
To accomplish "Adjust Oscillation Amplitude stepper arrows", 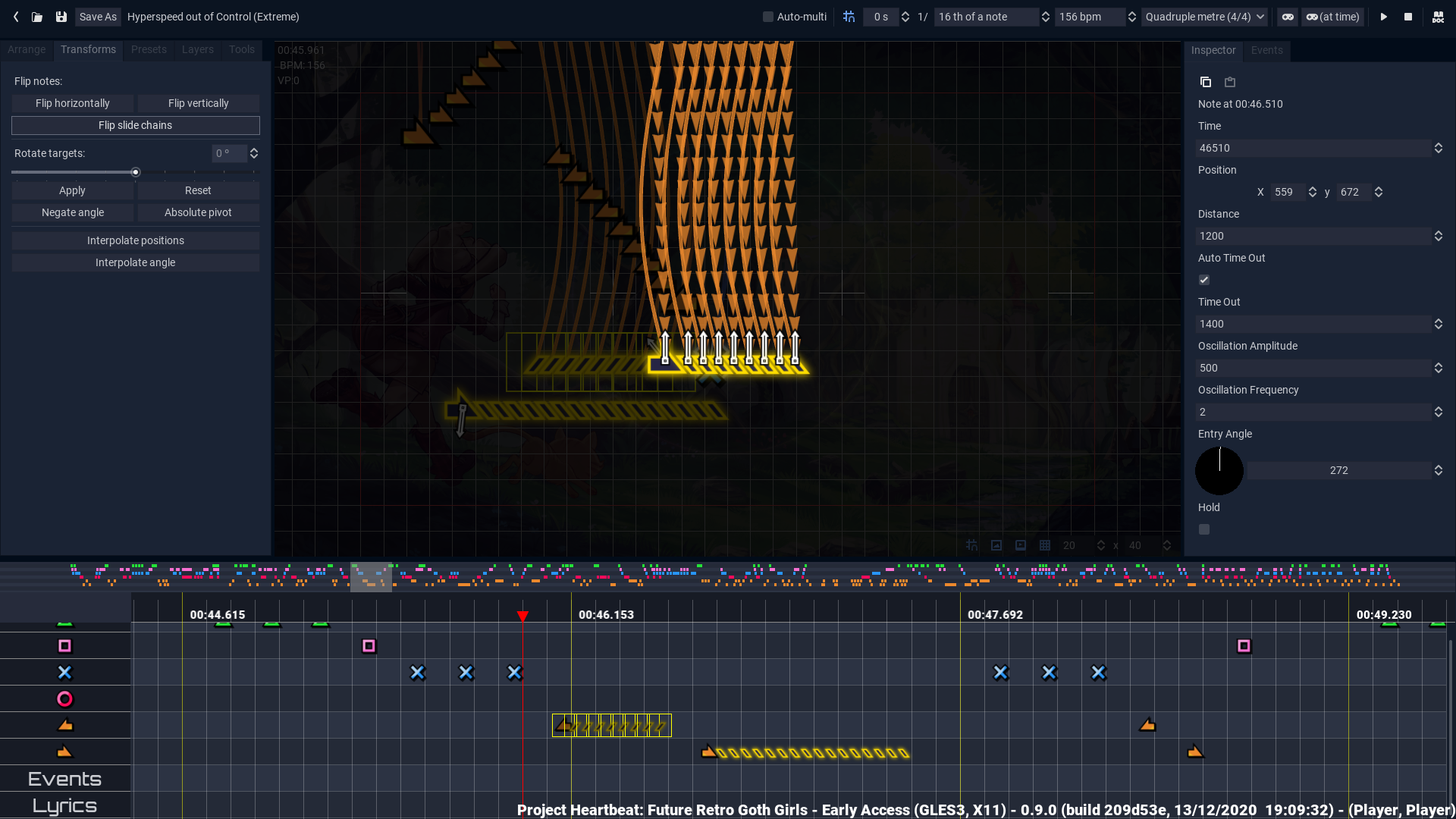I will [x=1439, y=368].
